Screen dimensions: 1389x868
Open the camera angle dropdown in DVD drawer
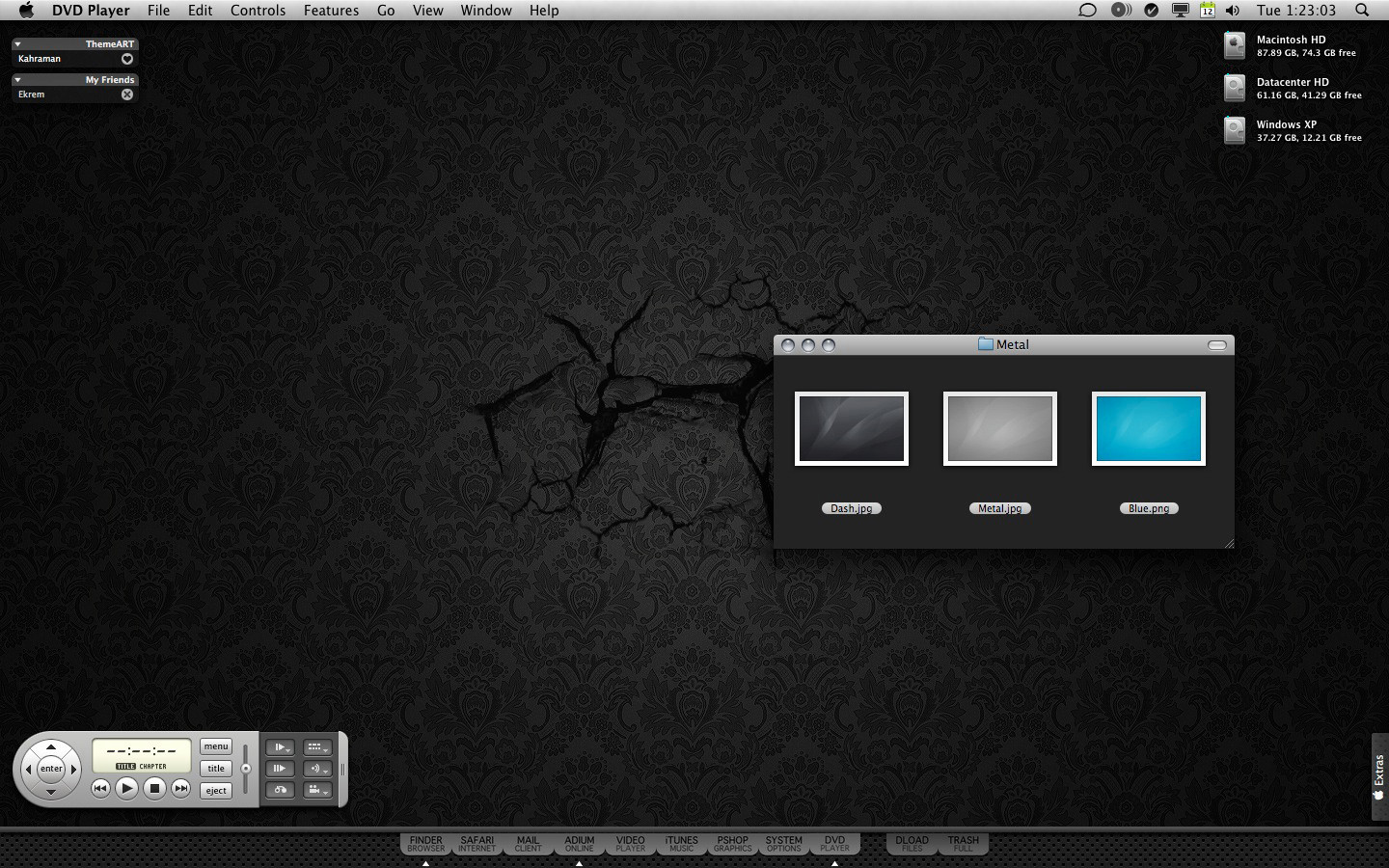point(316,790)
